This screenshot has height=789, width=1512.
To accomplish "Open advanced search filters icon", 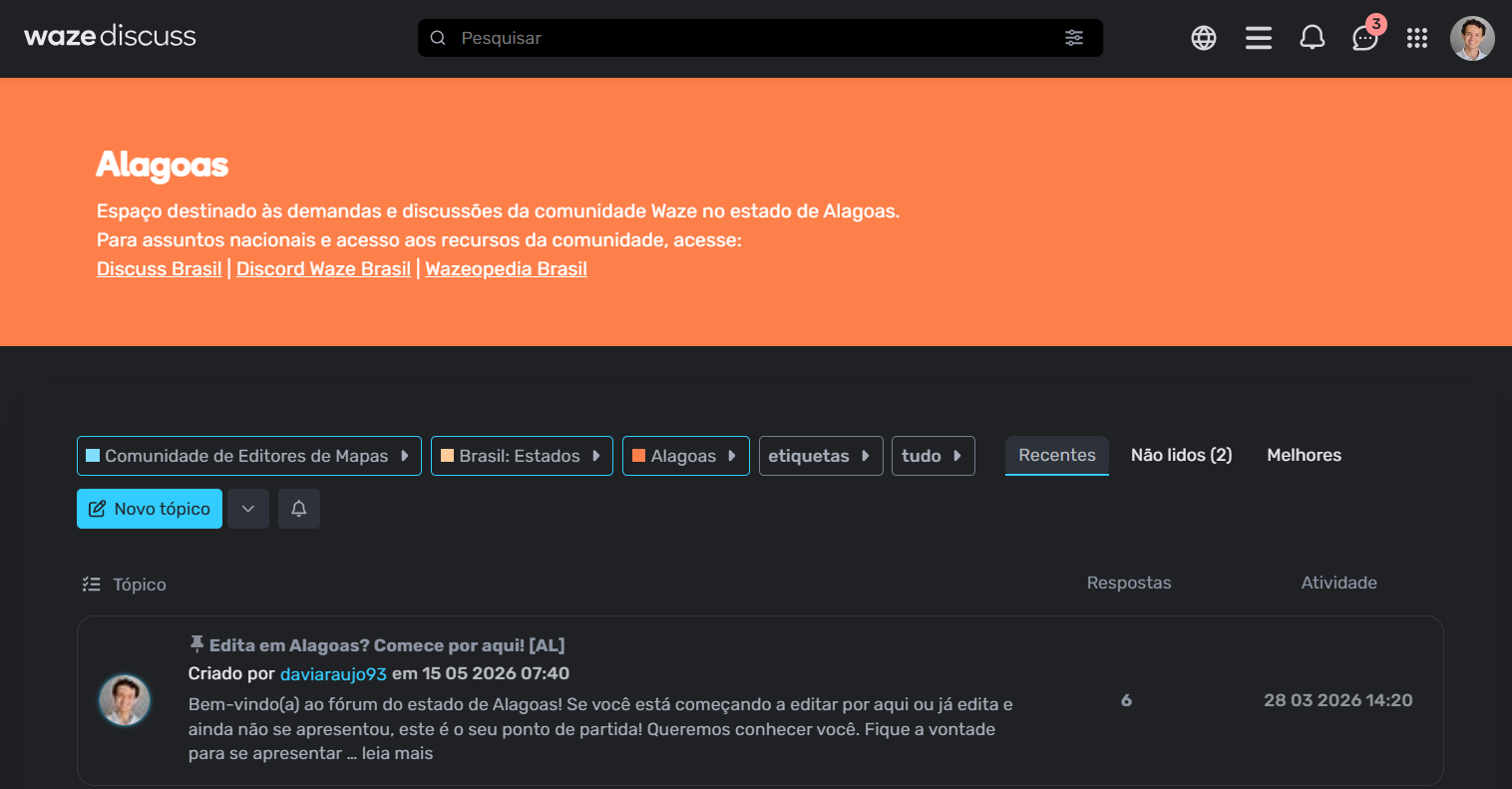I will 1074,38.
